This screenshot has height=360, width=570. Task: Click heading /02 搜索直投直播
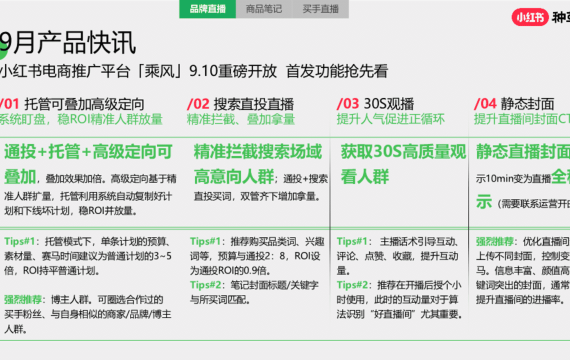[240, 104]
